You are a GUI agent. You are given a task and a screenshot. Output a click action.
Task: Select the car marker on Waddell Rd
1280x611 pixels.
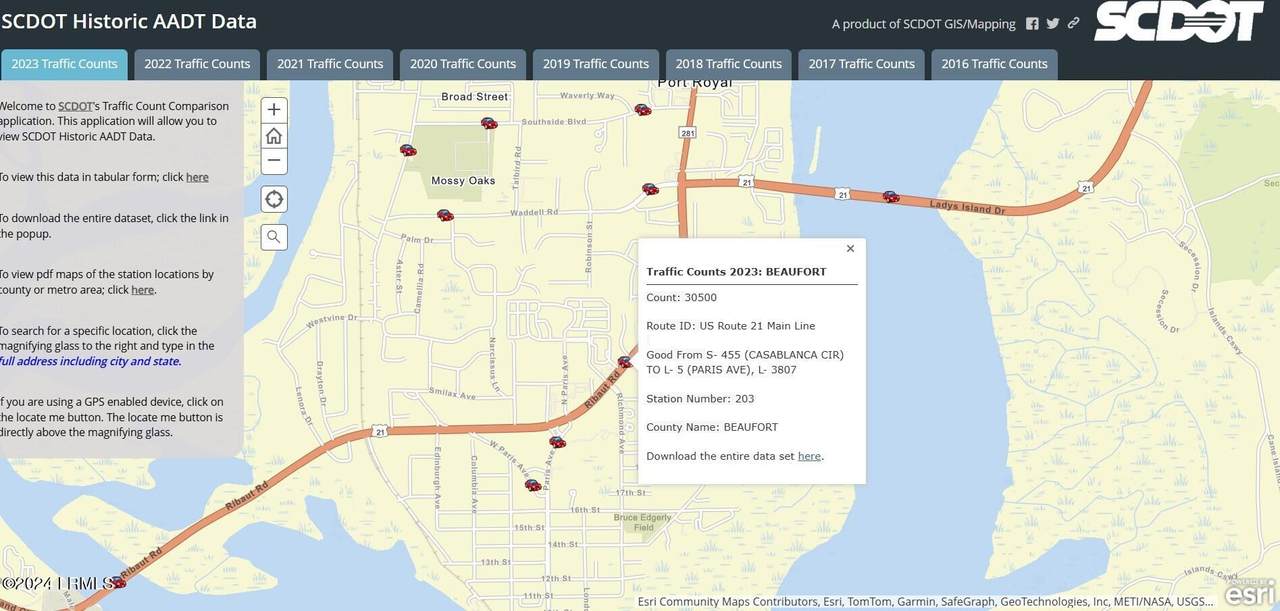tap(445, 215)
